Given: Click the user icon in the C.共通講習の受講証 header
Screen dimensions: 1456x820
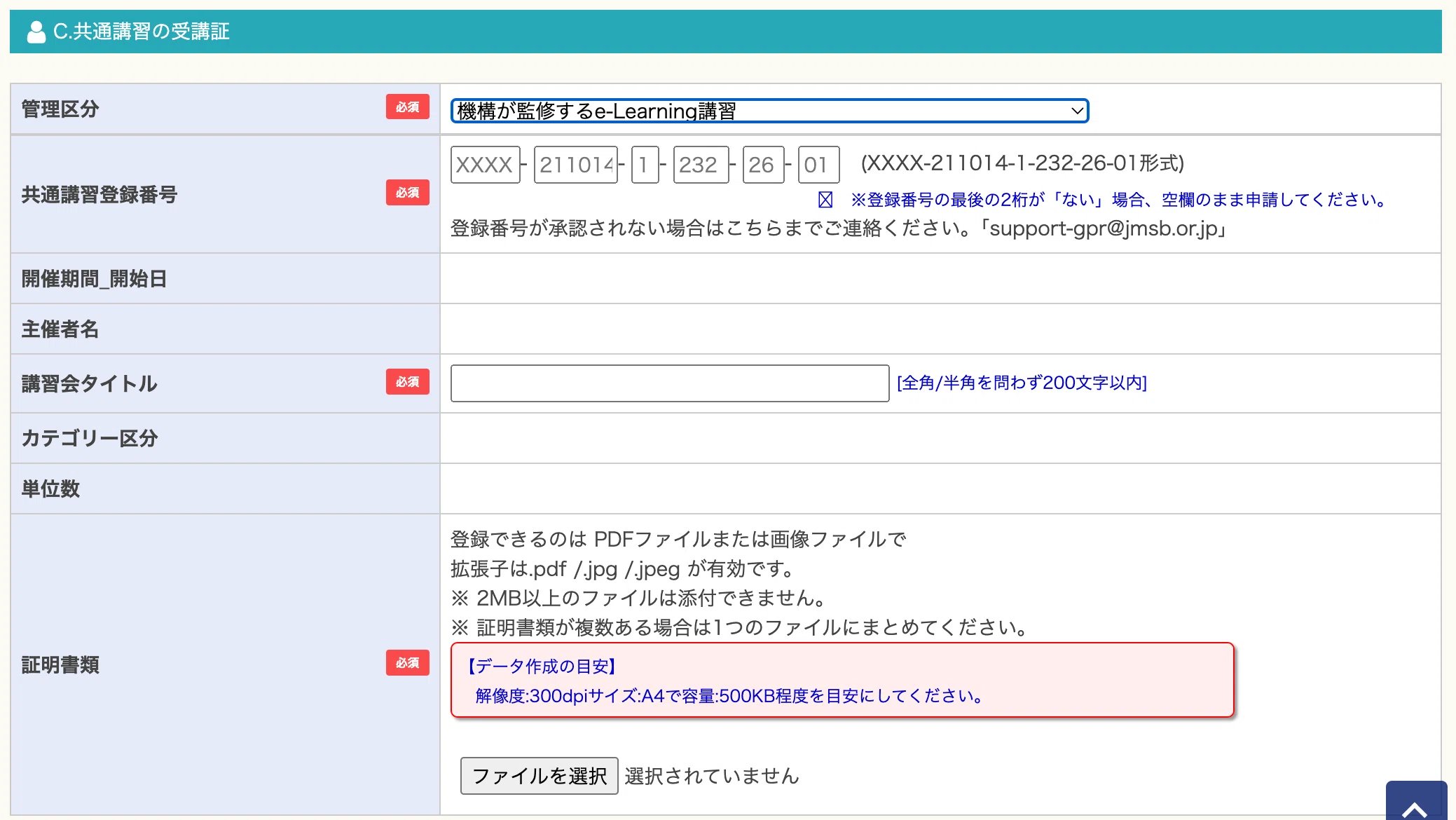Looking at the screenshot, I should coord(36,32).
